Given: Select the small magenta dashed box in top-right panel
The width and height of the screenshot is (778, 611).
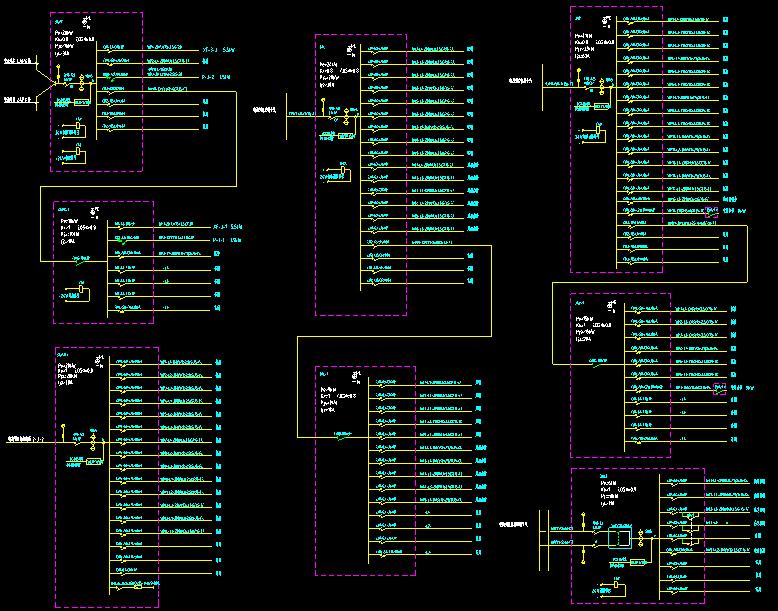Looking at the screenshot, I should [x=712, y=212].
